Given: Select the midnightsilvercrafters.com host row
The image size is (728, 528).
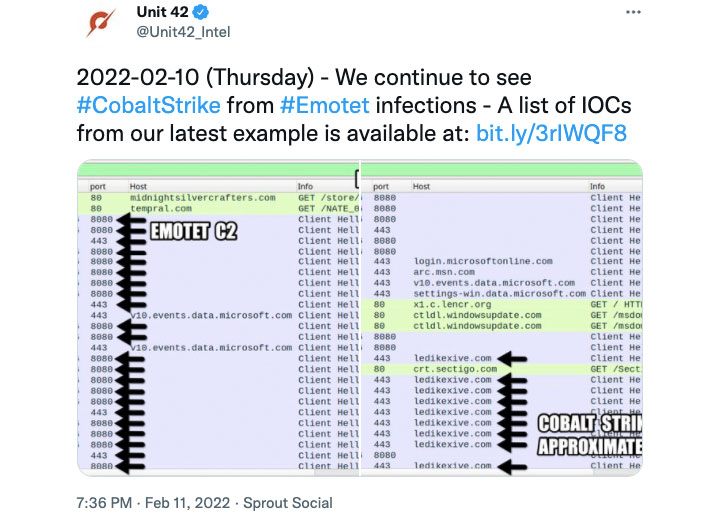Looking at the screenshot, I should [x=202, y=198].
